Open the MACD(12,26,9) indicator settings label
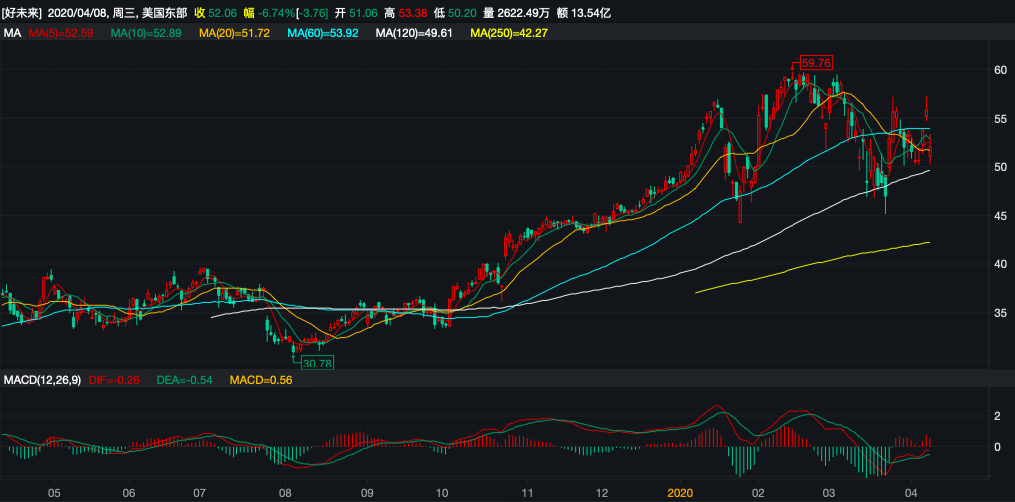This screenshot has height=502, width=1015. tap(43, 381)
